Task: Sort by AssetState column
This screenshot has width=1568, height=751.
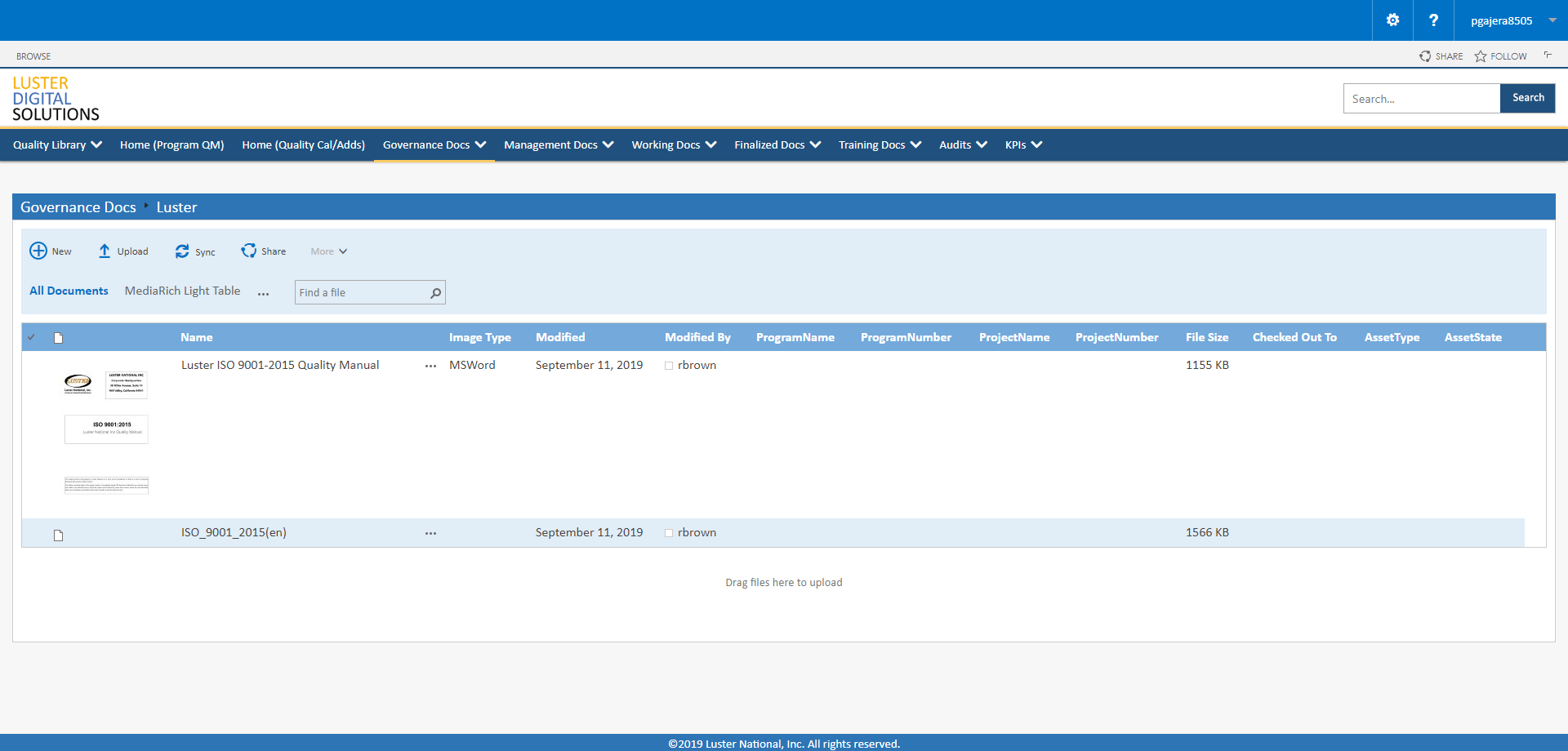Action: tap(1472, 337)
